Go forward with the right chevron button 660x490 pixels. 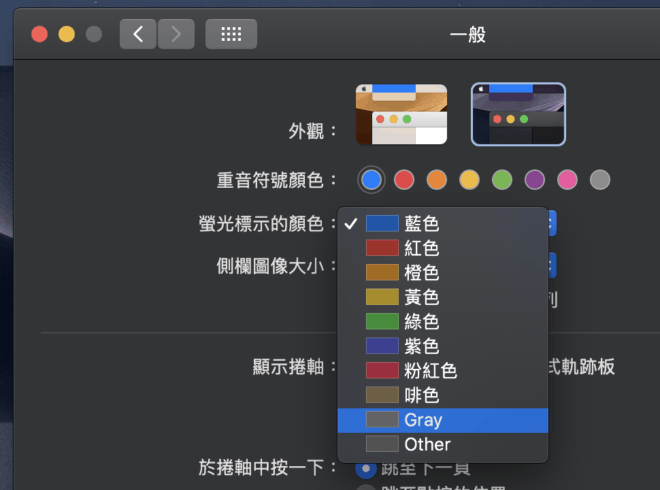(x=176, y=34)
